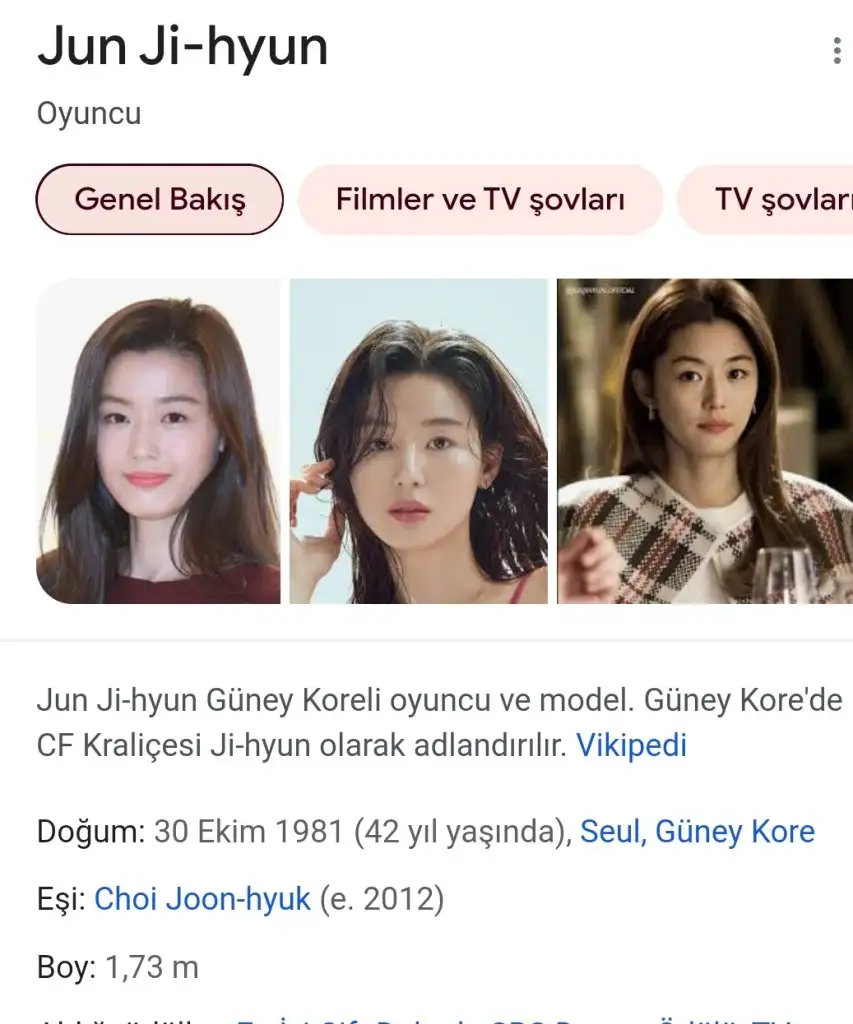Click the Eşi label

click(x=61, y=899)
